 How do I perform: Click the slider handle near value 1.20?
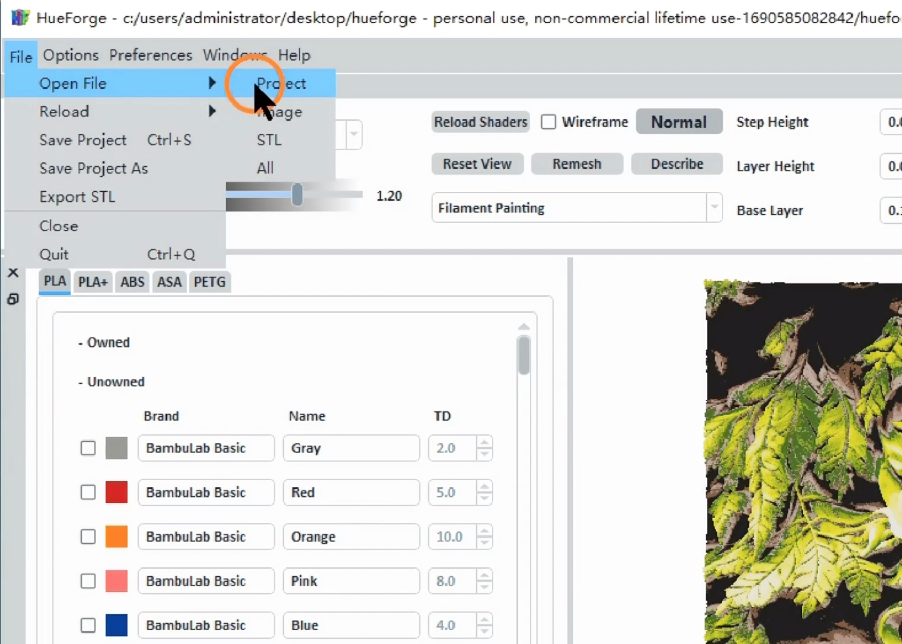[297, 195]
